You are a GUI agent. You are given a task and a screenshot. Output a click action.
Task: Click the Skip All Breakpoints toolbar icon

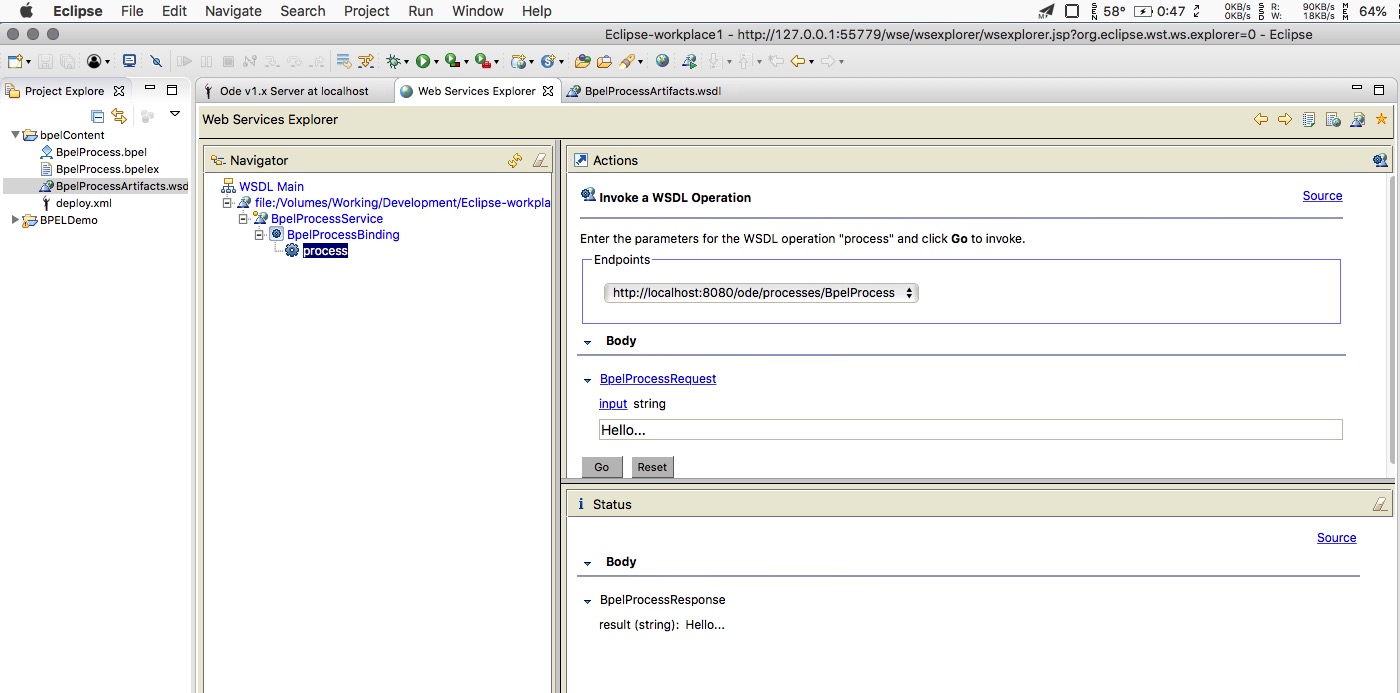[x=156, y=61]
